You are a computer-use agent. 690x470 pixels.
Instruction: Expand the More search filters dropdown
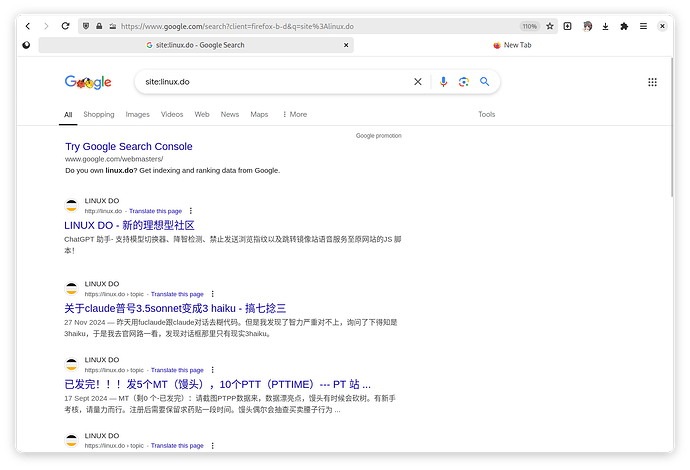pyautogui.click(x=294, y=114)
